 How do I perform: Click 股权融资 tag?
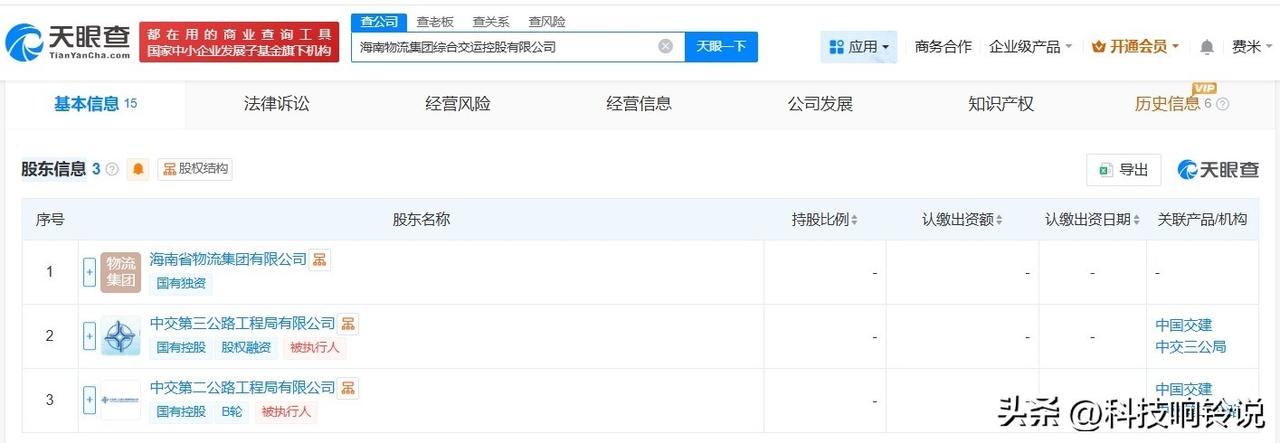(246, 348)
